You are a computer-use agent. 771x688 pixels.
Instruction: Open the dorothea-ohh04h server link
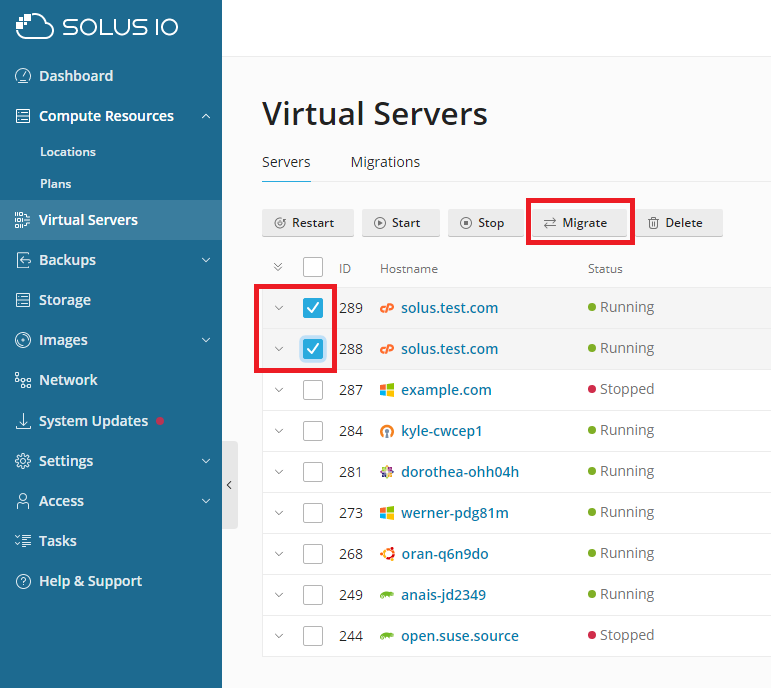[x=460, y=472]
